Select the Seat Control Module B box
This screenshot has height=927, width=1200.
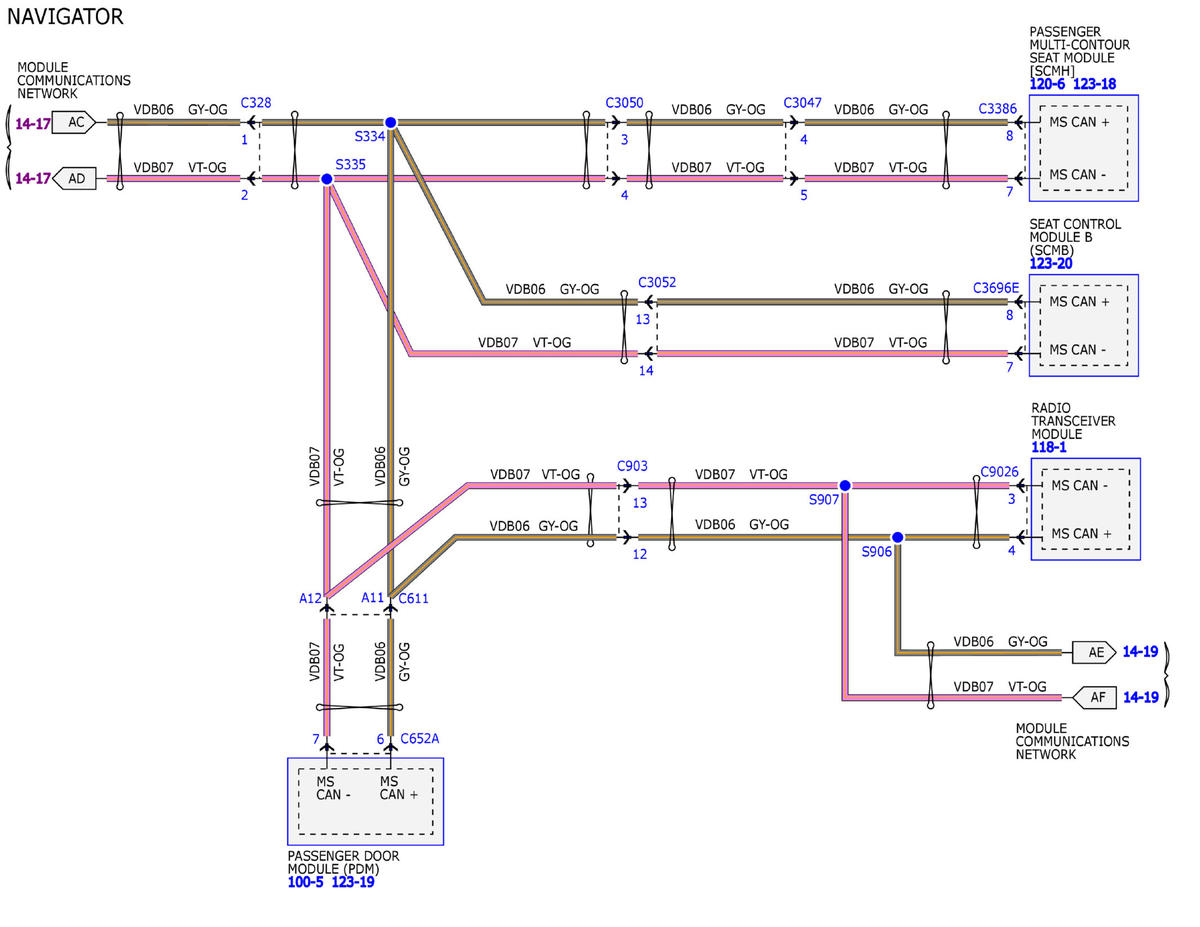(1083, 325)
